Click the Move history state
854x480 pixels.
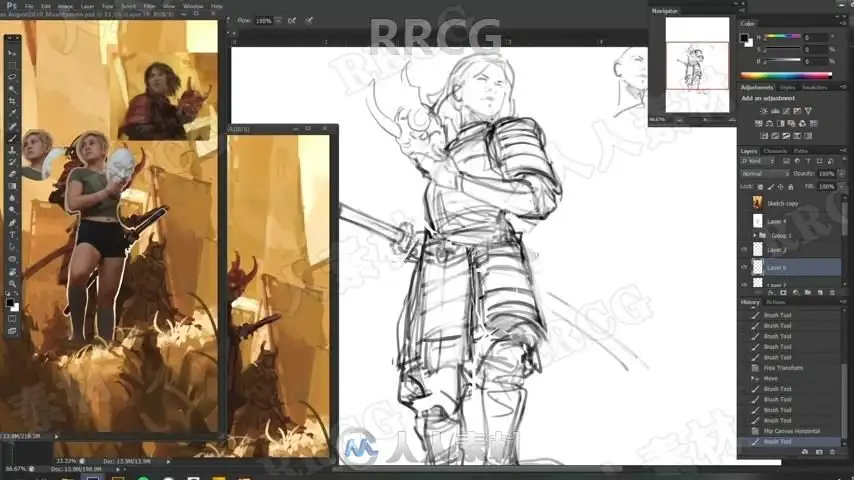coord(771,378)
